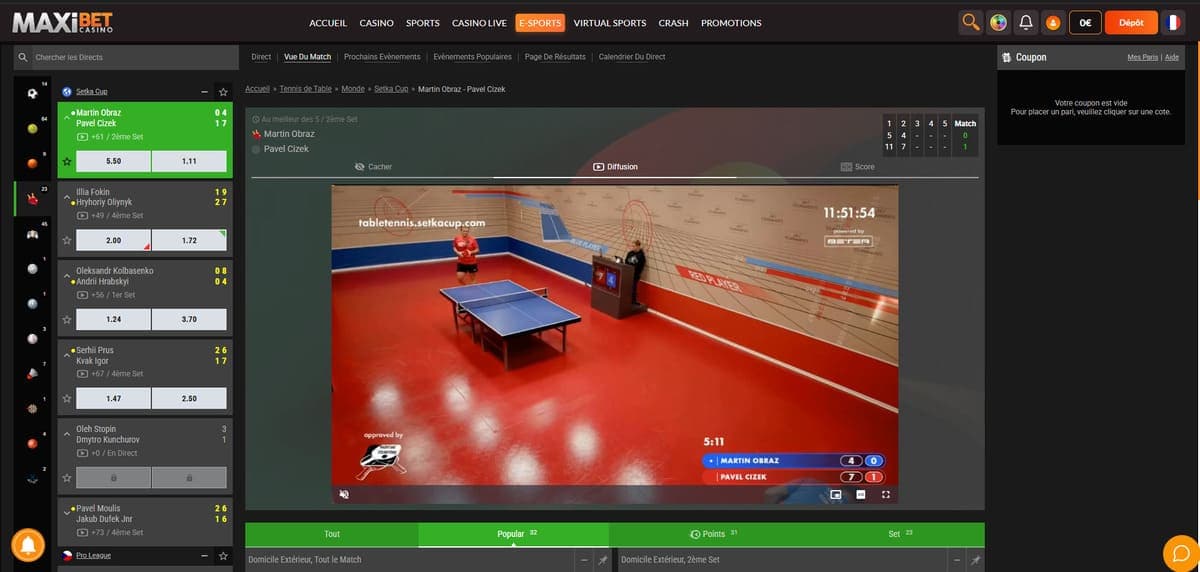Bet on odds 3.70 for Andrii Hrabskyi
Screen dimensions: 1200x572
[x=190, y=319]
